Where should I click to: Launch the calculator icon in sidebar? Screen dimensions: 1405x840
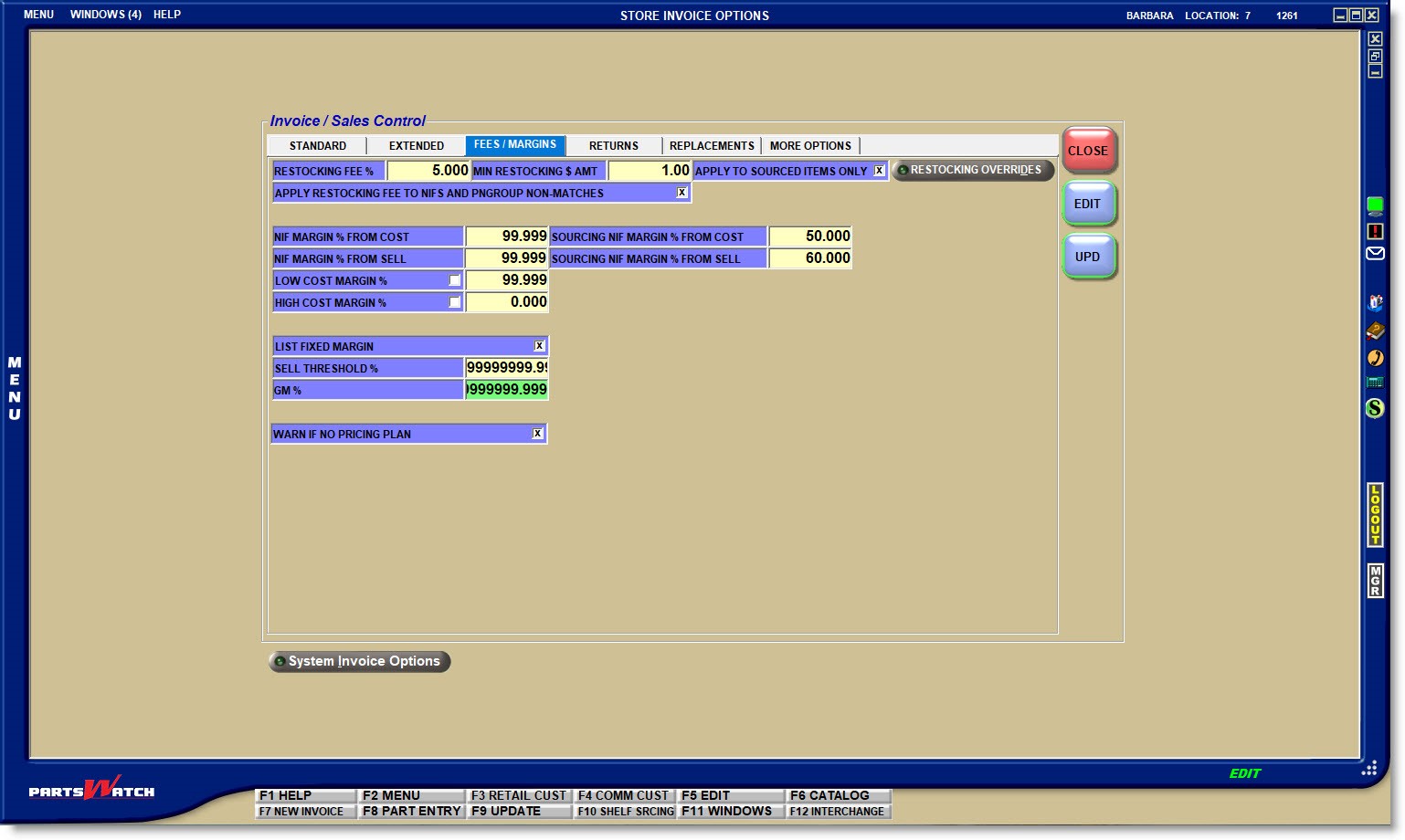pyautogui.click(x=1375, y=383)
